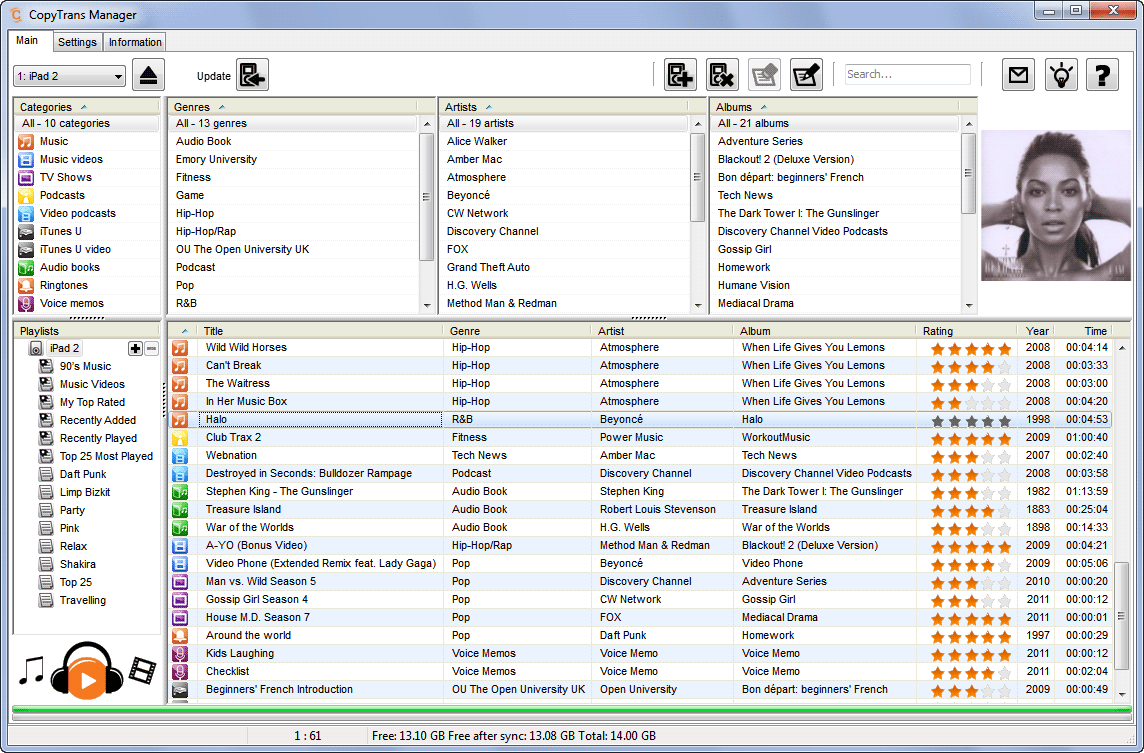
Task: Select the Shakira playlist
Action: (x=77, y=565)
